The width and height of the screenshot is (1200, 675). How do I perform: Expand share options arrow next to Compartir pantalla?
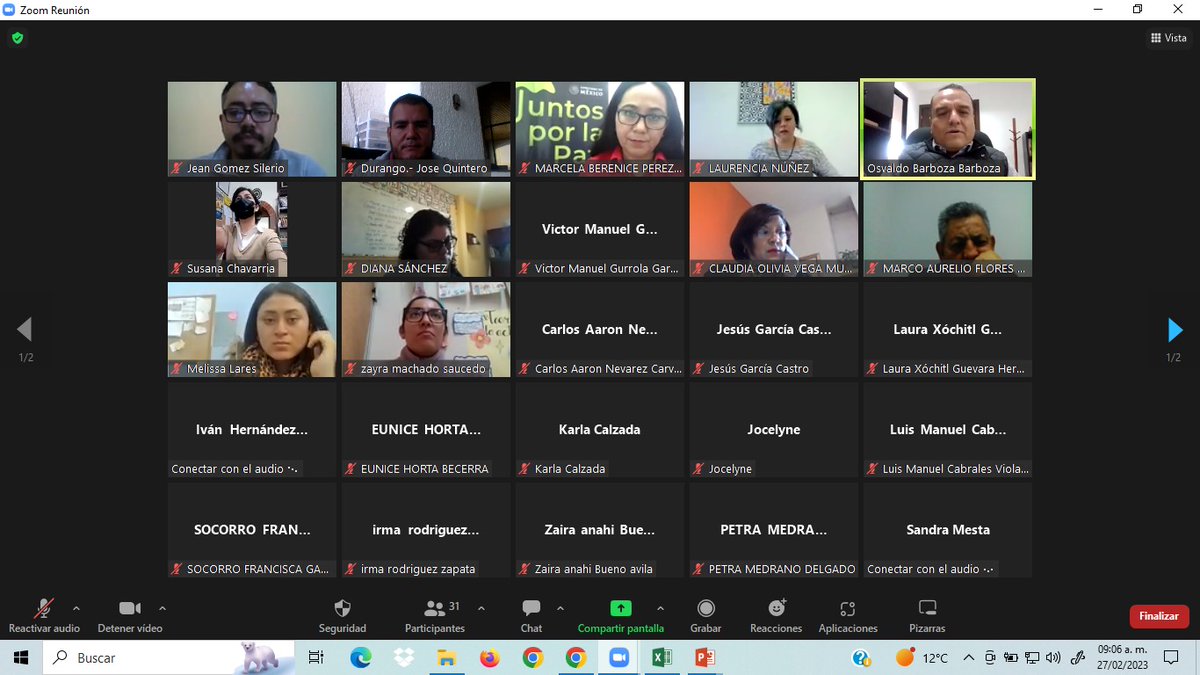point(660,608)
